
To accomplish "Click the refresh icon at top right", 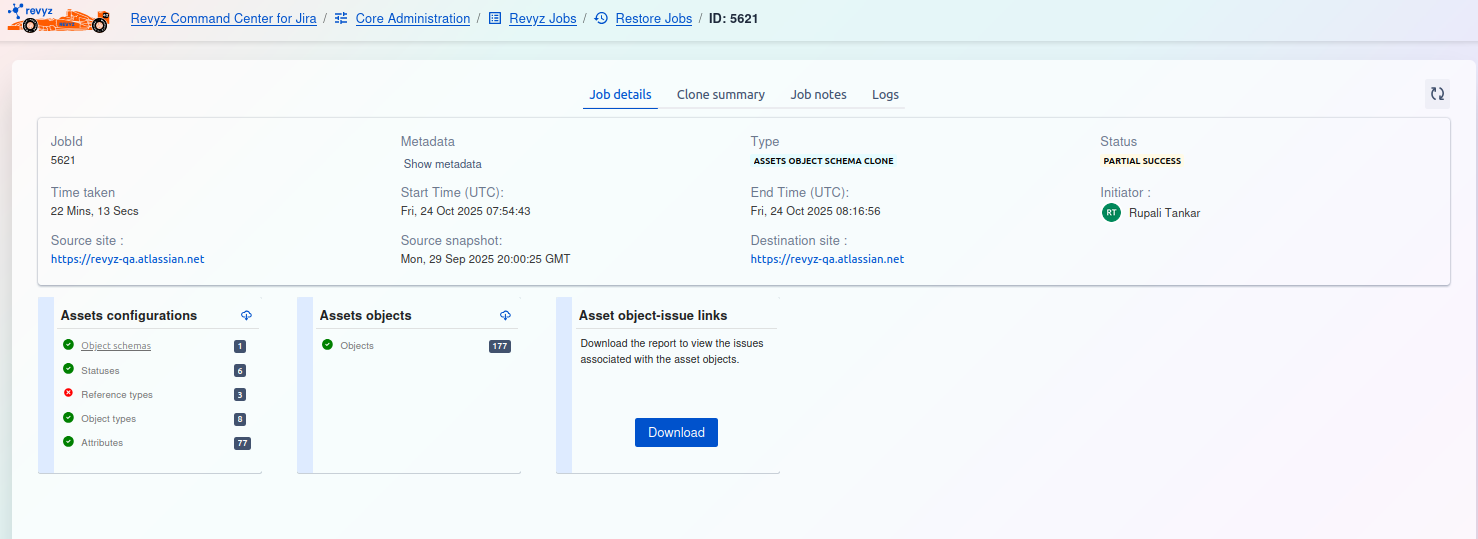I will point(1437,94).
